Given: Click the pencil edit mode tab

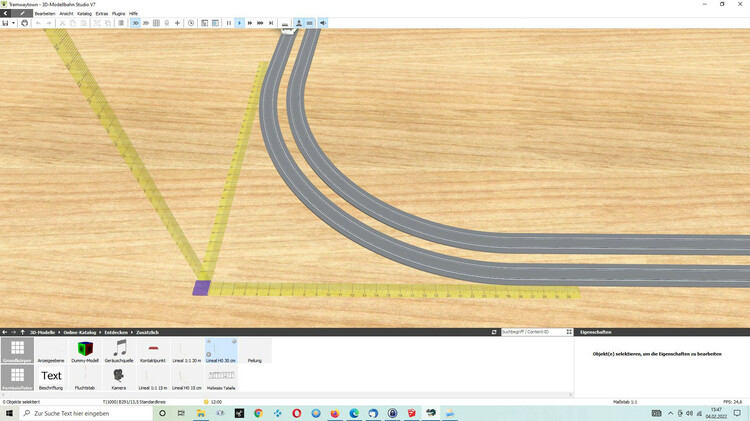Looking at the screenshot, I should pos(22,13).
